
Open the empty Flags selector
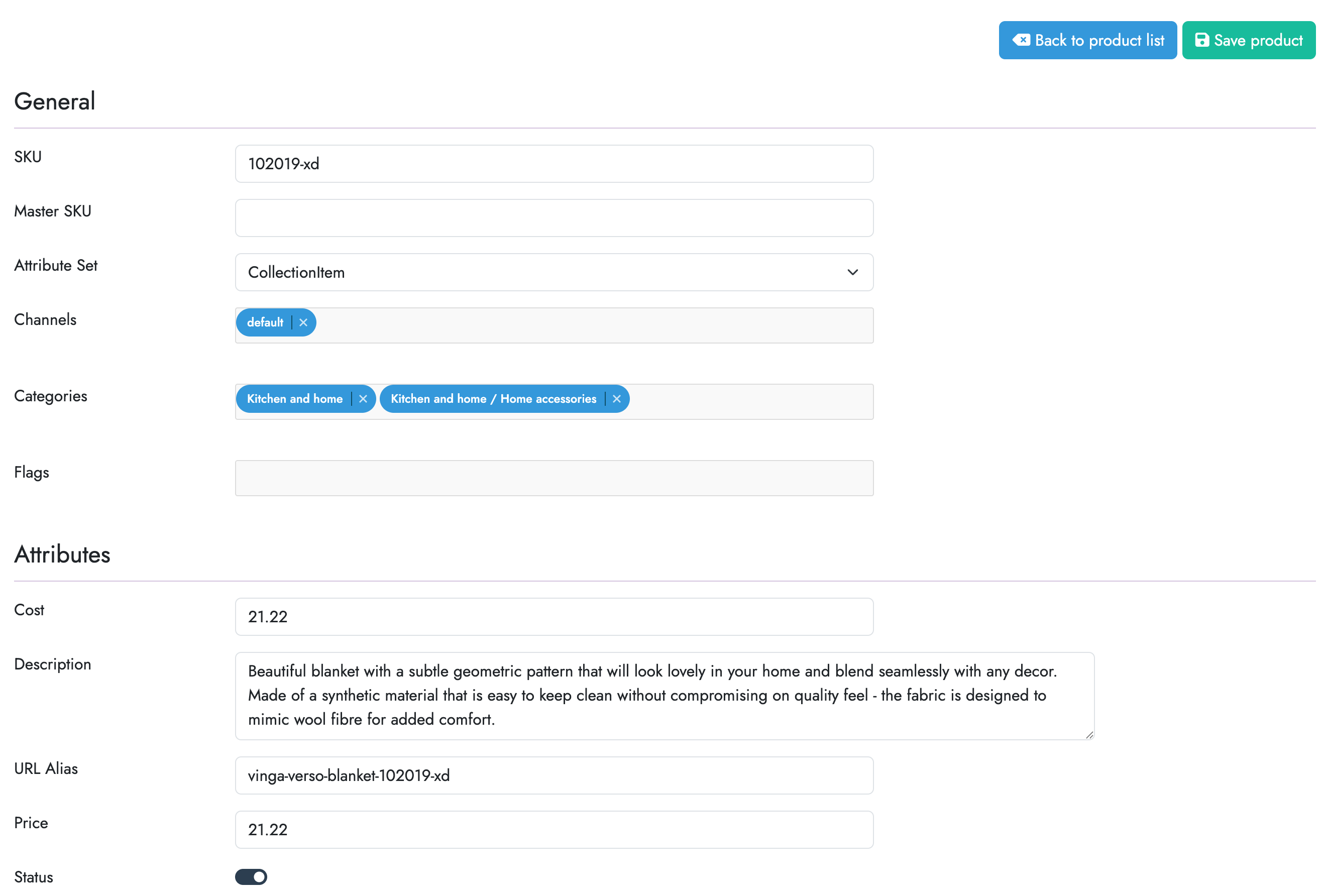[x=554, y=478]
